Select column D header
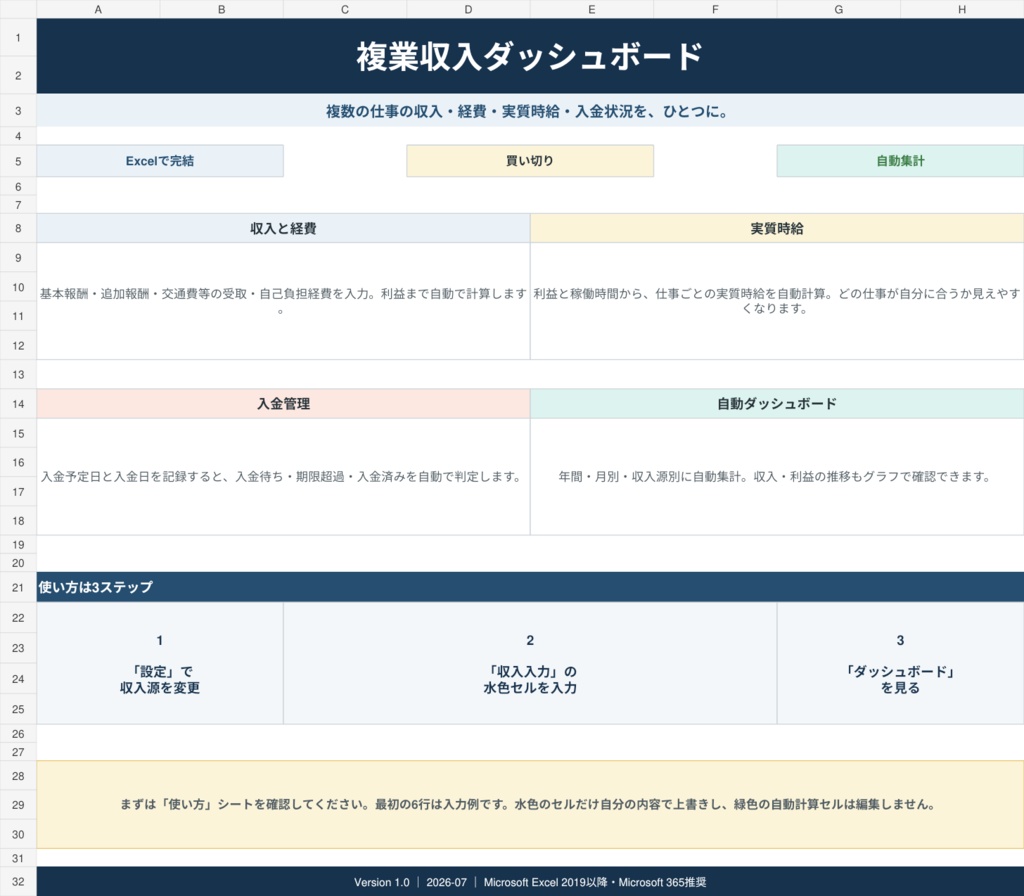 (x=468, y=9)
